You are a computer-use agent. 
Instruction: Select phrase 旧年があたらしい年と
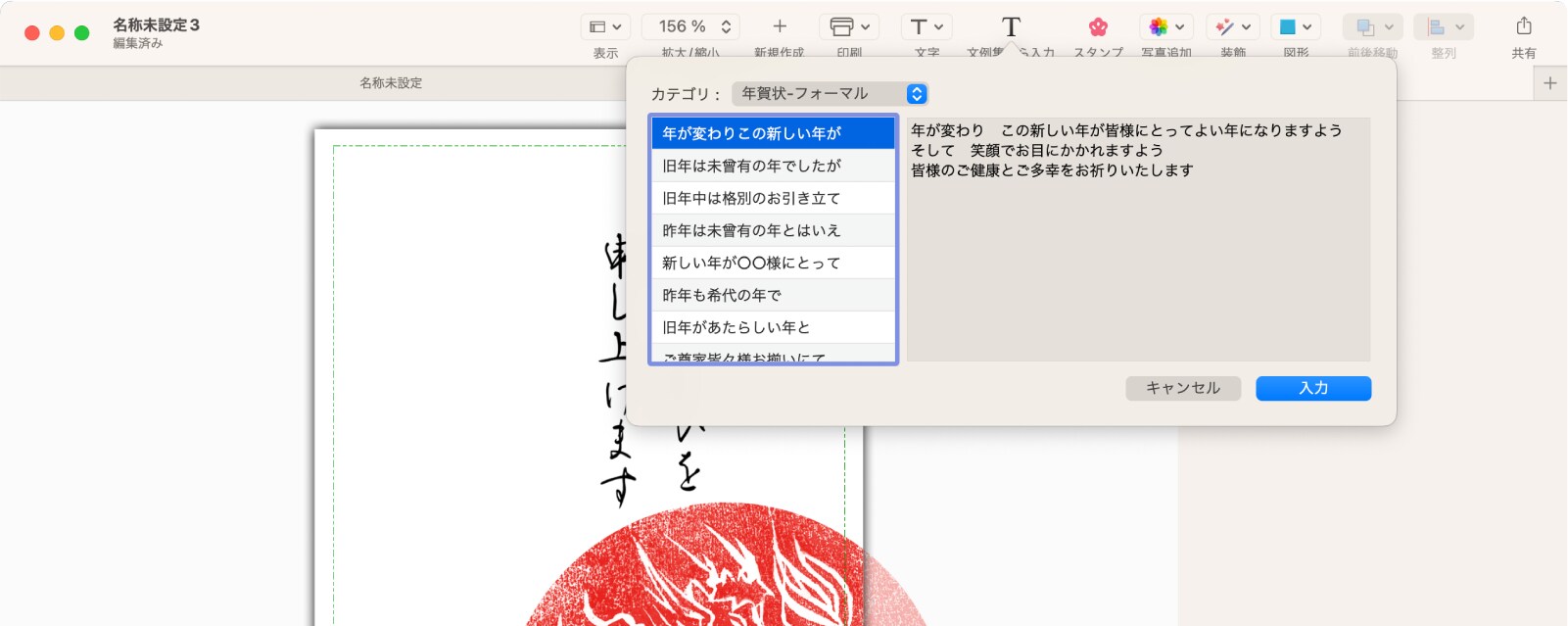(x=774, y=327)
